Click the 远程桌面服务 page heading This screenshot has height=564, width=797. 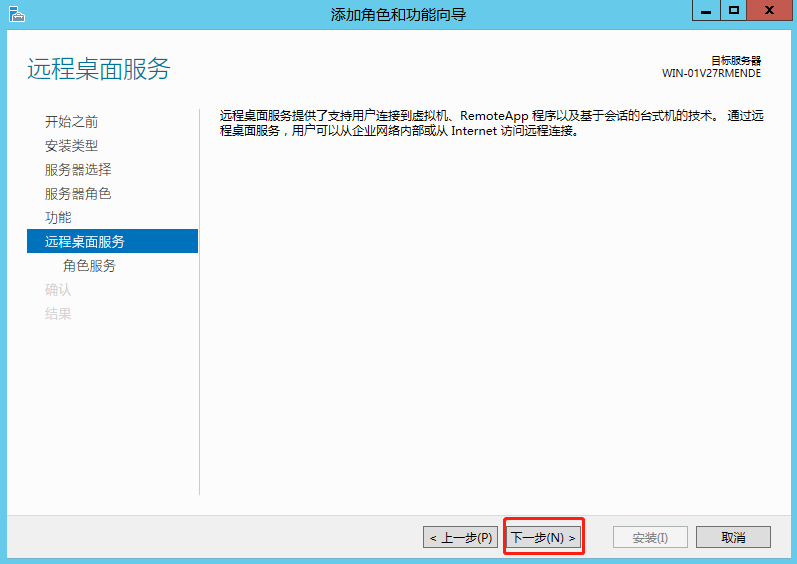(x=99, y=69)
